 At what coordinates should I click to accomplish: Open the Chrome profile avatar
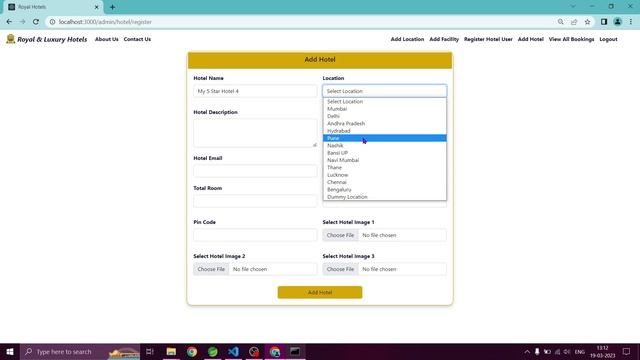[618, 22]
